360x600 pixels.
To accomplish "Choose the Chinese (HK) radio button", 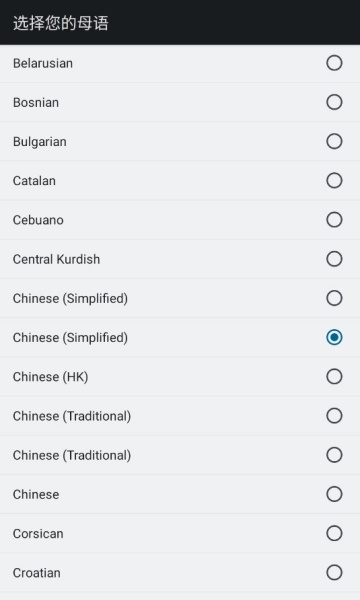I will click(x=334, y=377).
